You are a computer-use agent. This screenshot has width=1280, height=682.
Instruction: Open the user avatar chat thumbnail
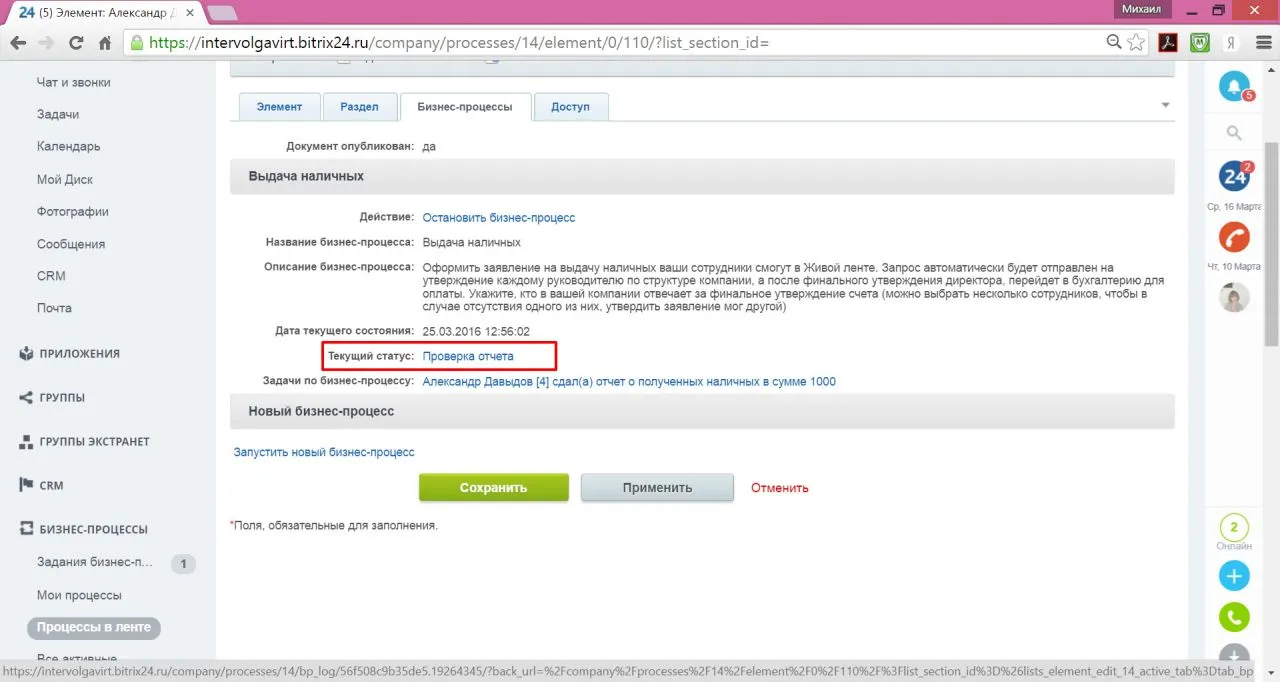point(1234,298)
